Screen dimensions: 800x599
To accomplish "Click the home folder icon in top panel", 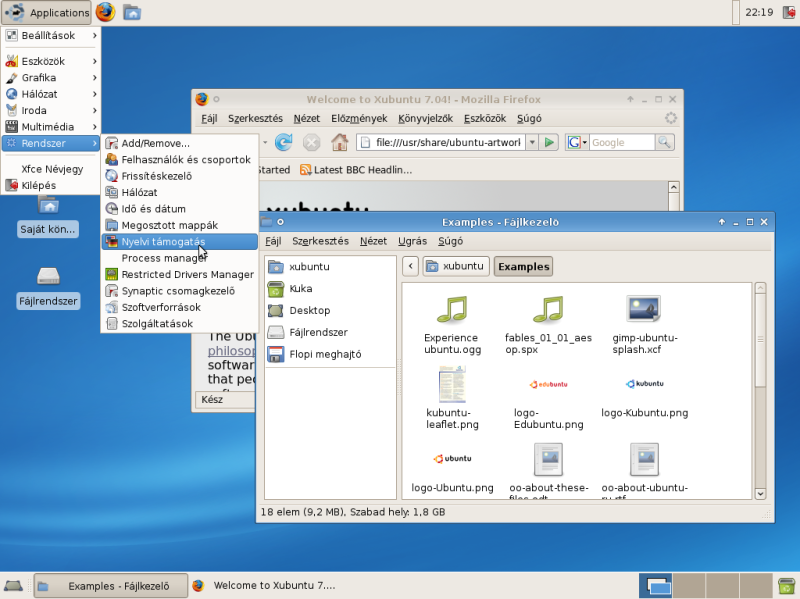I will point(132,12).
